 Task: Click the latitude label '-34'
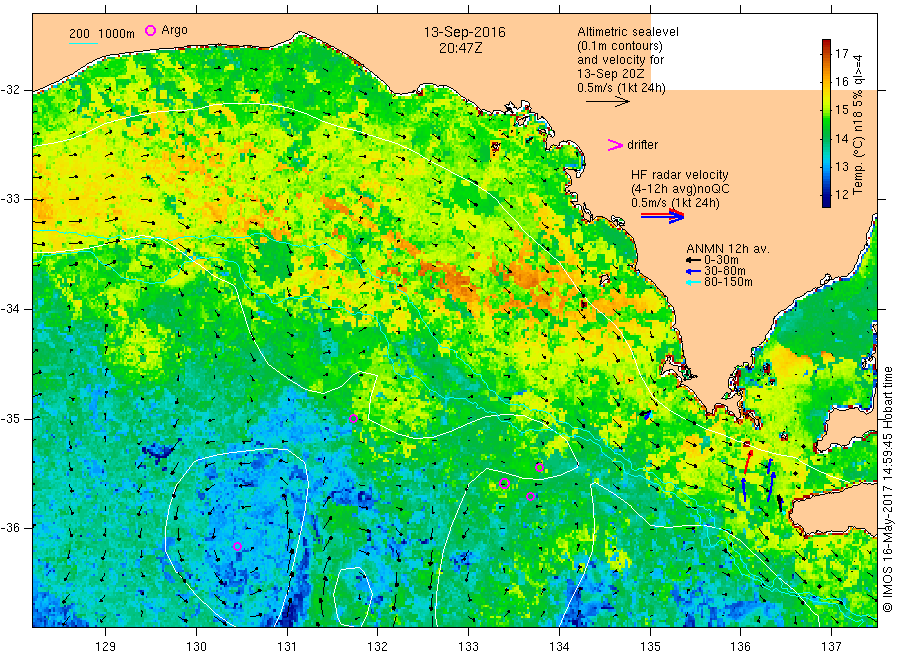tap(10, 309)
